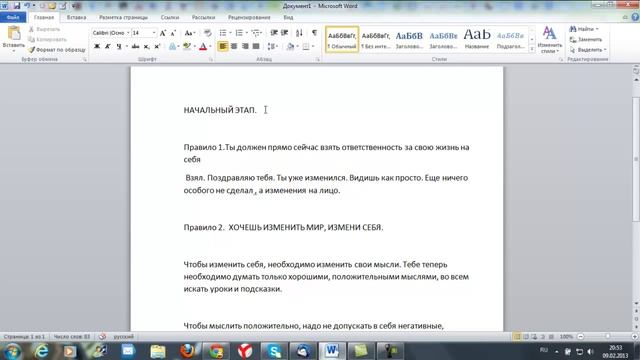Open the font color dropdown arrow
Screen dimensions: 640x360
(x=210, y=47)
